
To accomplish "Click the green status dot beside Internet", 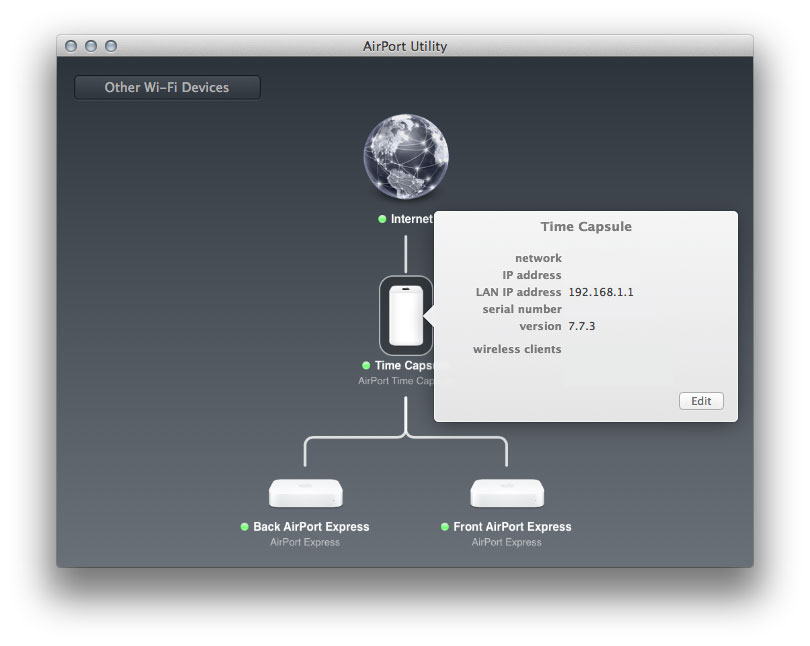I will click(x=382, y=219).
